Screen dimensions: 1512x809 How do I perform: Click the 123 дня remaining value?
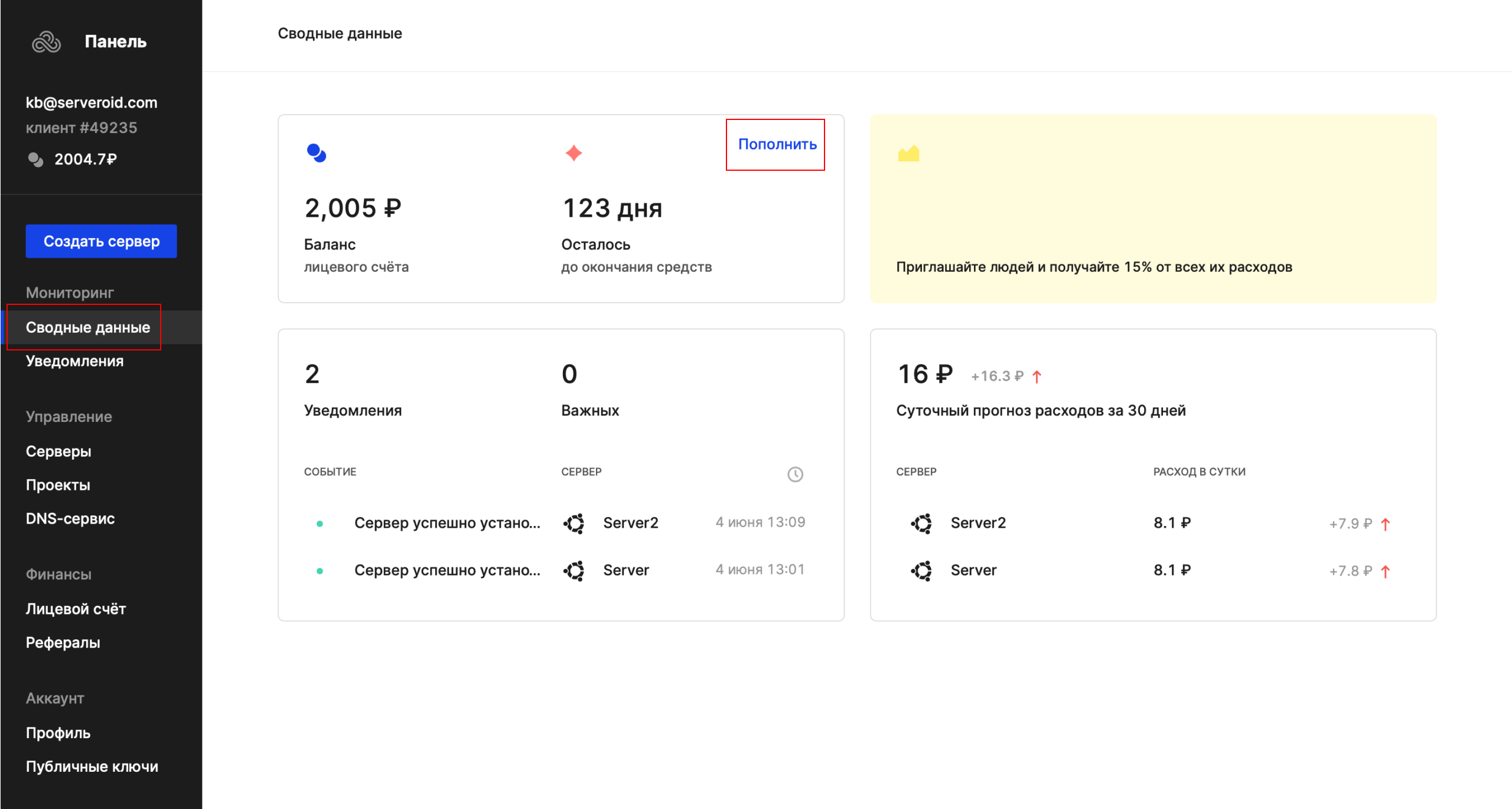612,209
